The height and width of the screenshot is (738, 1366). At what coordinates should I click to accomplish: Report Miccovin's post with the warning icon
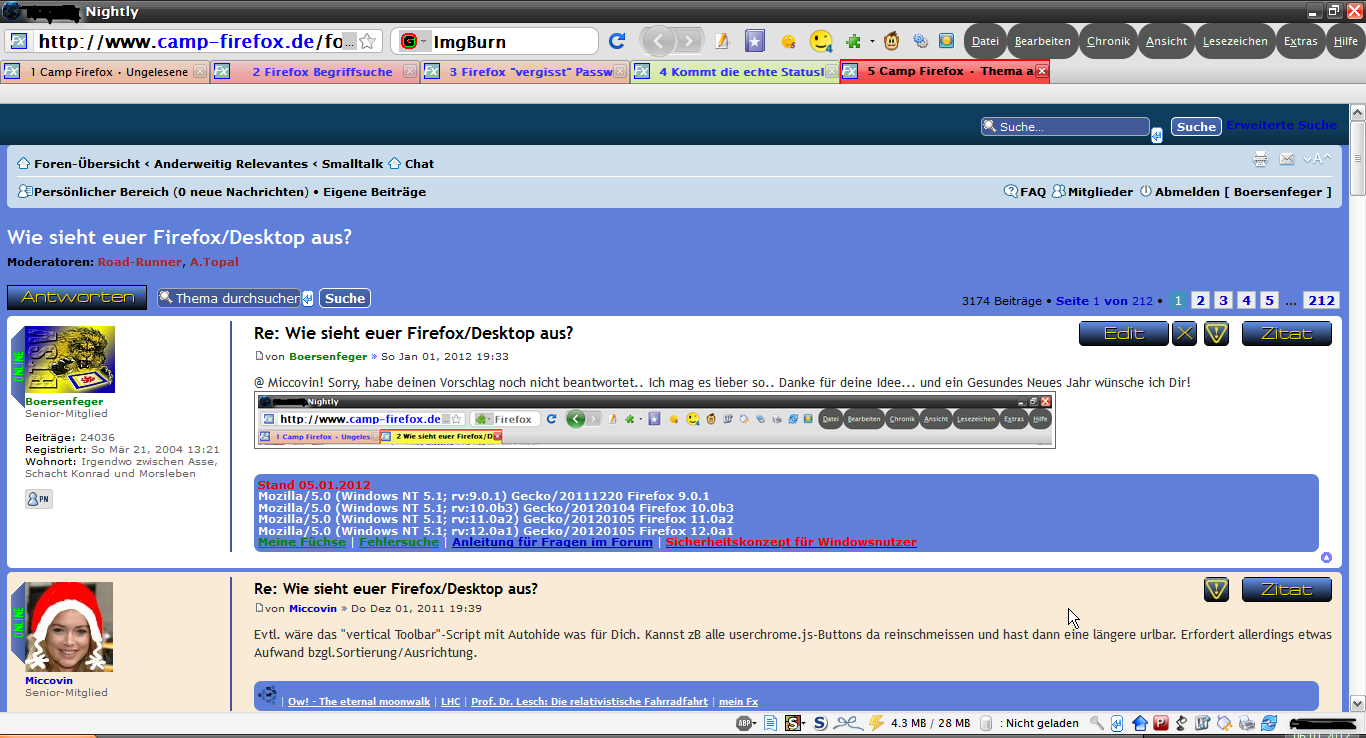pyautogui.click(x=1216, y=590)
